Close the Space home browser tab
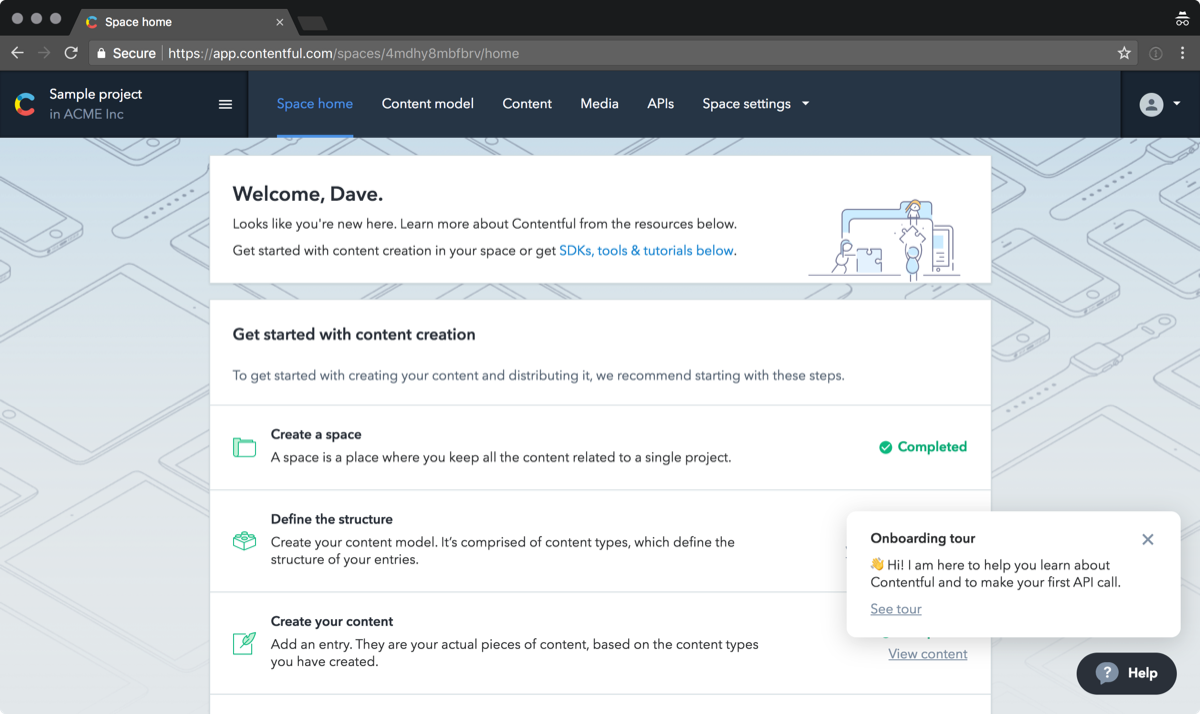Image resolution: width=1200 pixels, height=714 pixels. pyautogui.click(x=280, y=22)
